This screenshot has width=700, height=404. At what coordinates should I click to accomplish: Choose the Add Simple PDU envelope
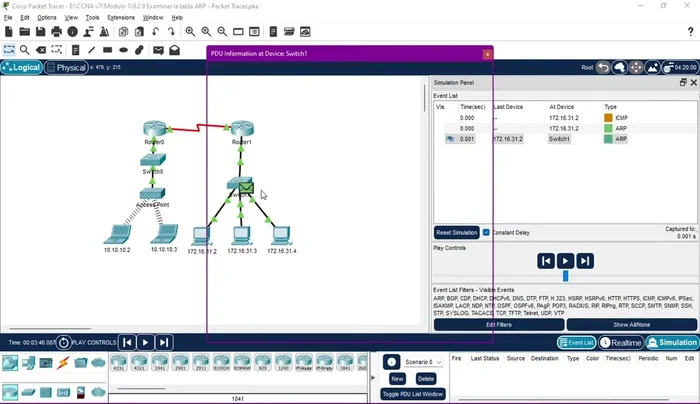point(157,50)
